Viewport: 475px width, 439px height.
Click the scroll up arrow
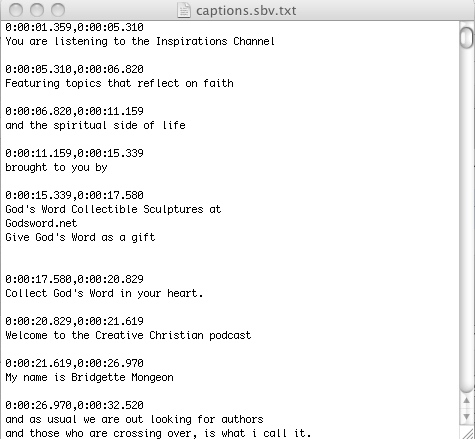(x=467, y=401)
